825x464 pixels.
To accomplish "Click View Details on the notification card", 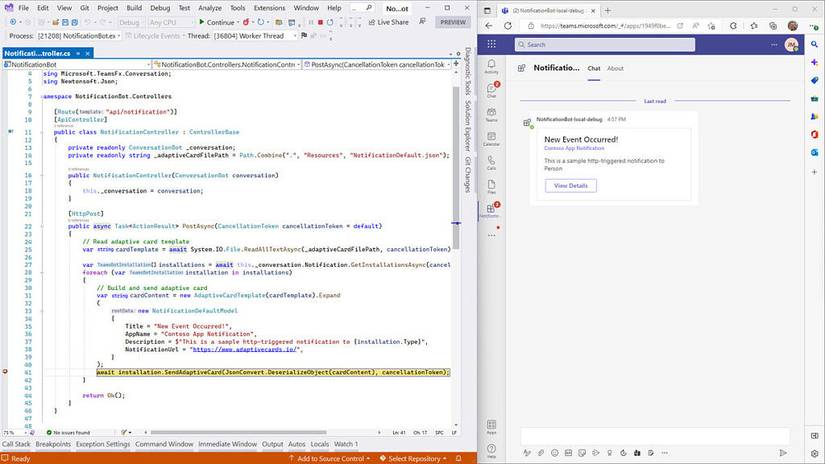I will 571,186.
